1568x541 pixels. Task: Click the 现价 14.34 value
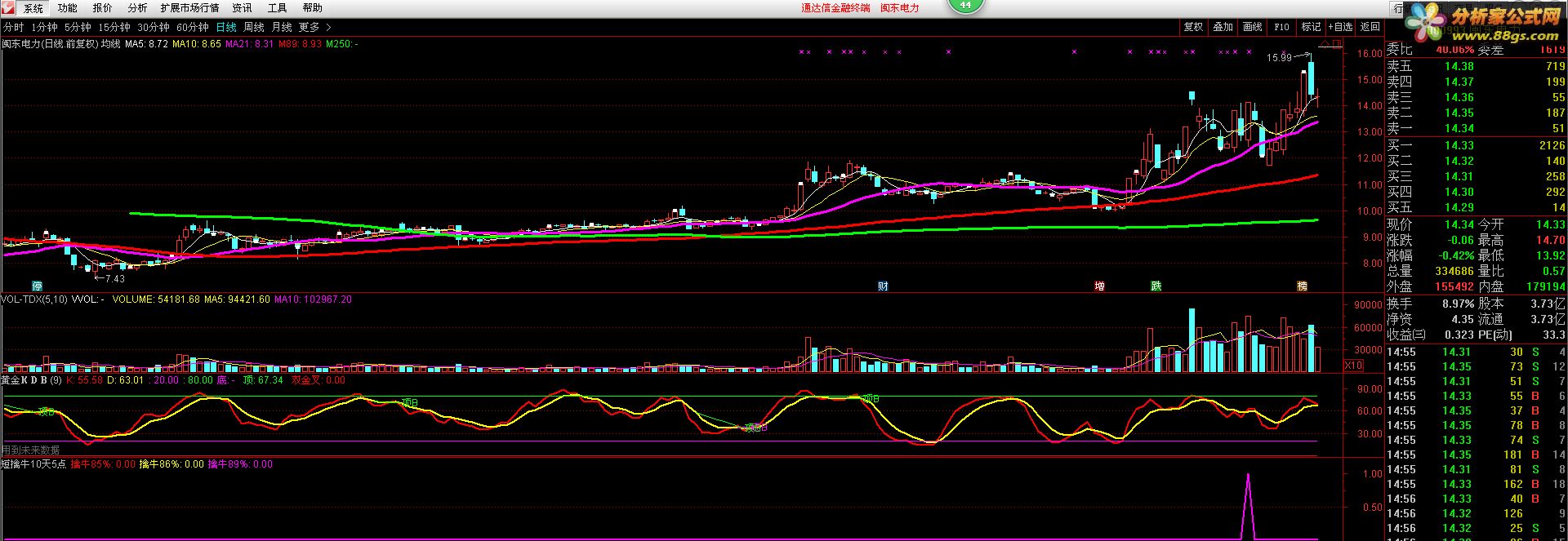[x=1459, y=224]
